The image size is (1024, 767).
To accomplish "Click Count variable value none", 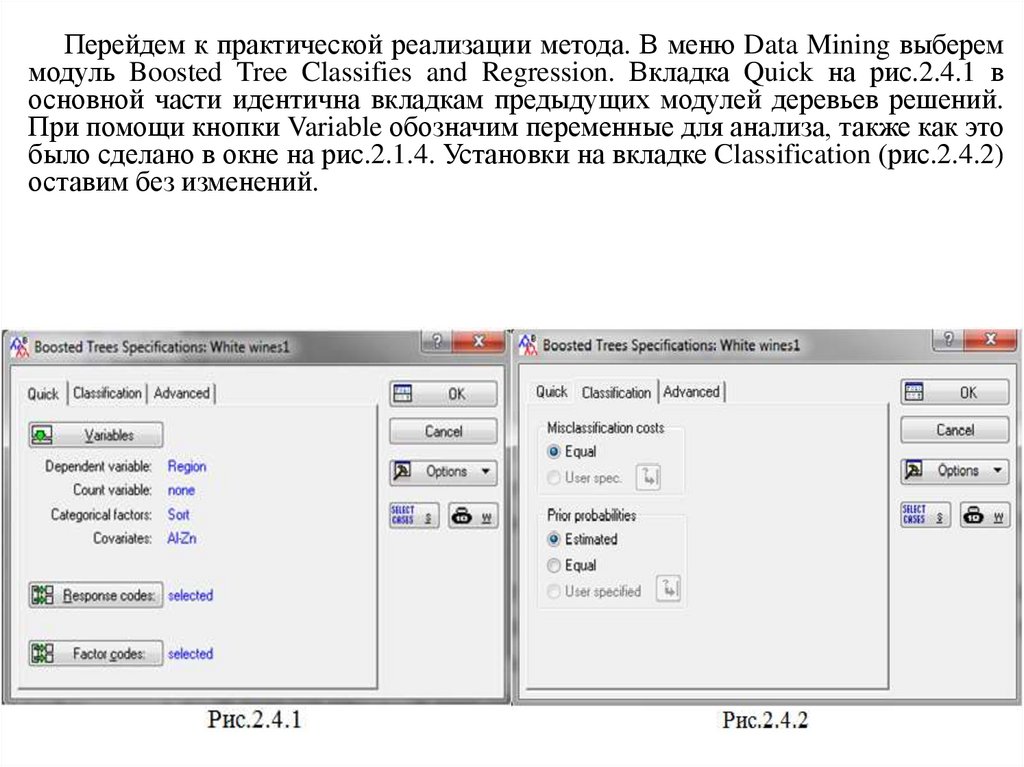I will [x=181, y=490].
